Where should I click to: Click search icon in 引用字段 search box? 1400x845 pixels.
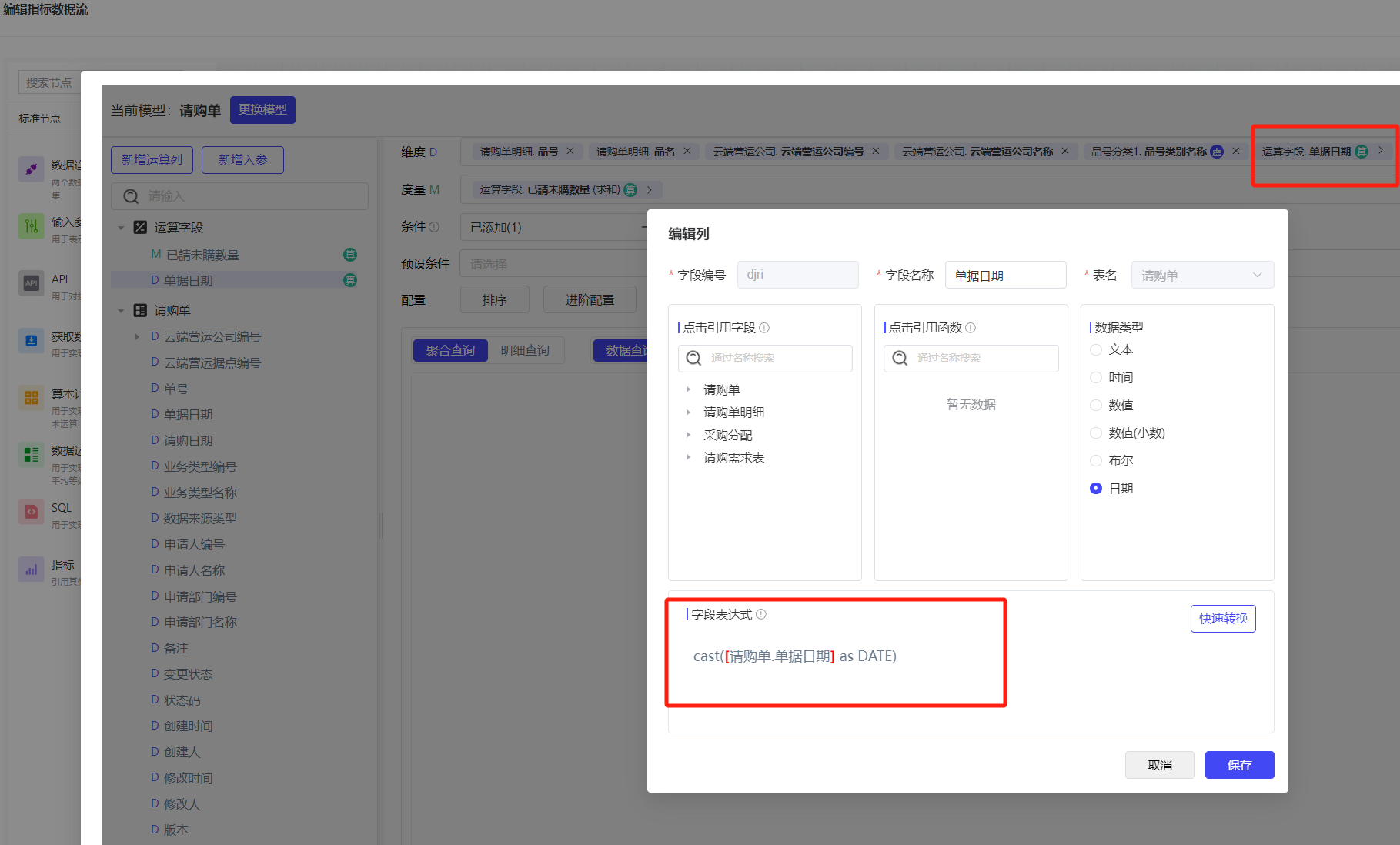[693, 358]
